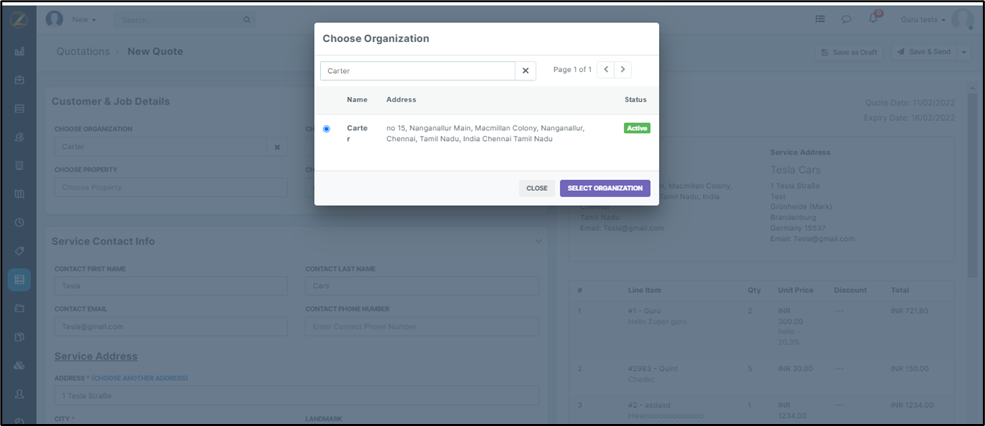
Task: Click the green Active status badge
Action: (x=637, y=128)
